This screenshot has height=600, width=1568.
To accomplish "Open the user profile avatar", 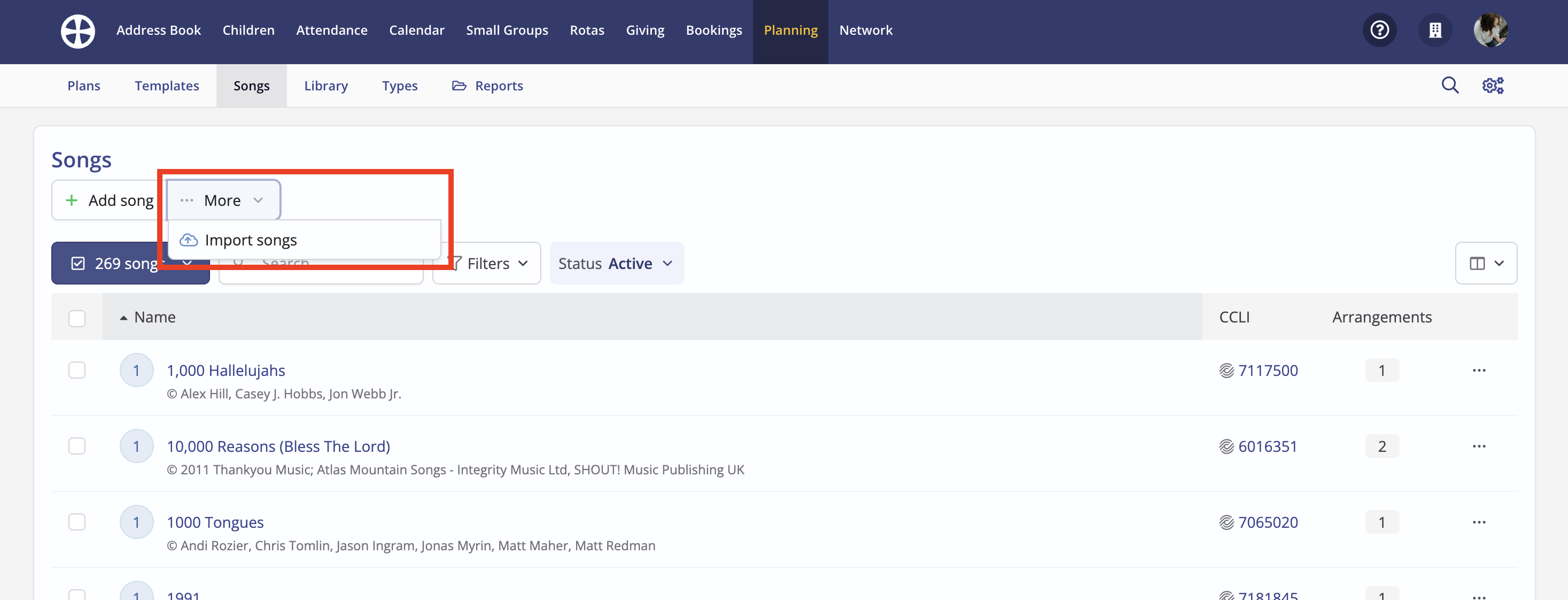I will pos(1491,30).
